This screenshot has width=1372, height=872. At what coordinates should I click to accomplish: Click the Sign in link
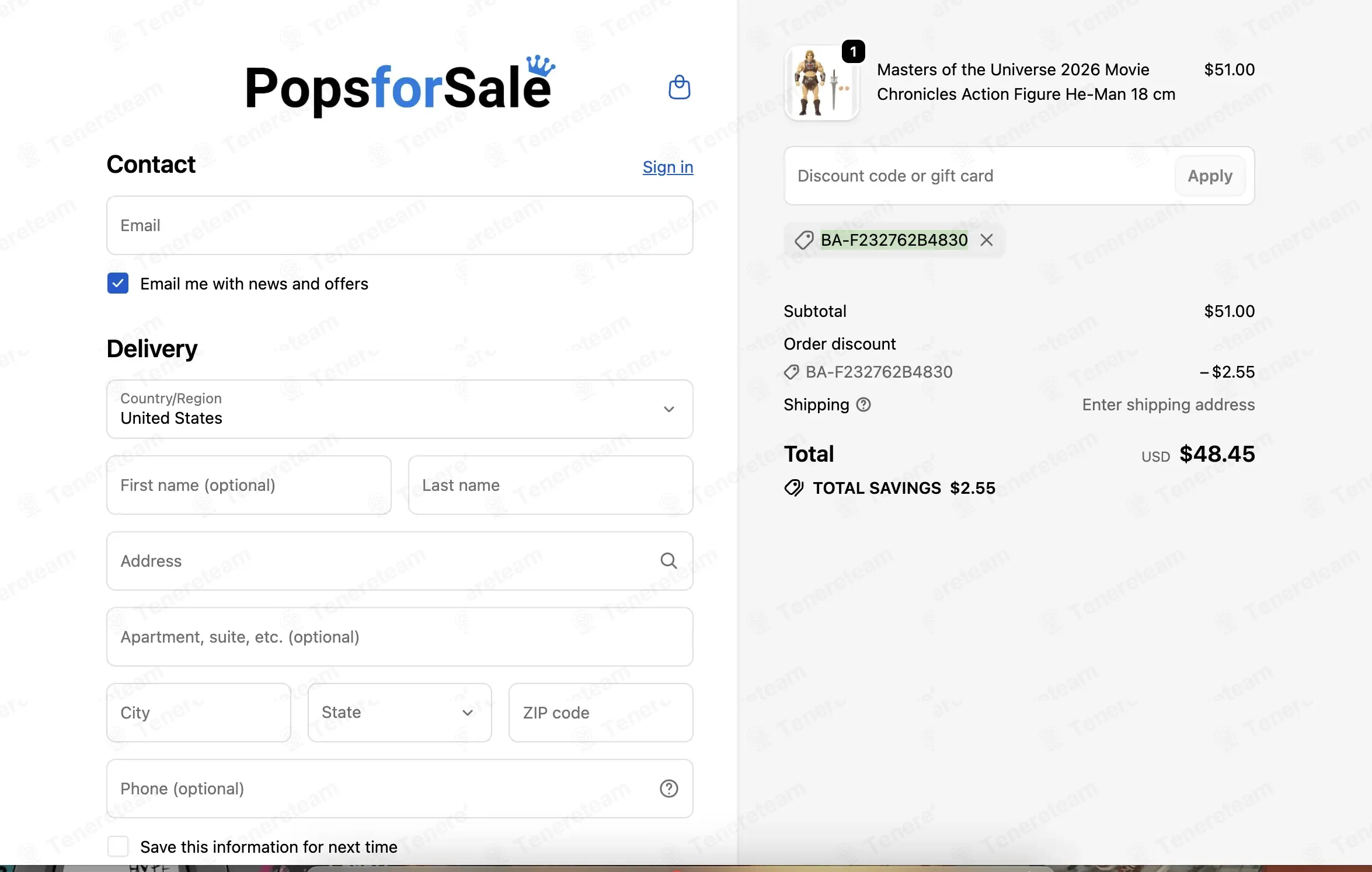pyautogui.click(x=668, y=168)
